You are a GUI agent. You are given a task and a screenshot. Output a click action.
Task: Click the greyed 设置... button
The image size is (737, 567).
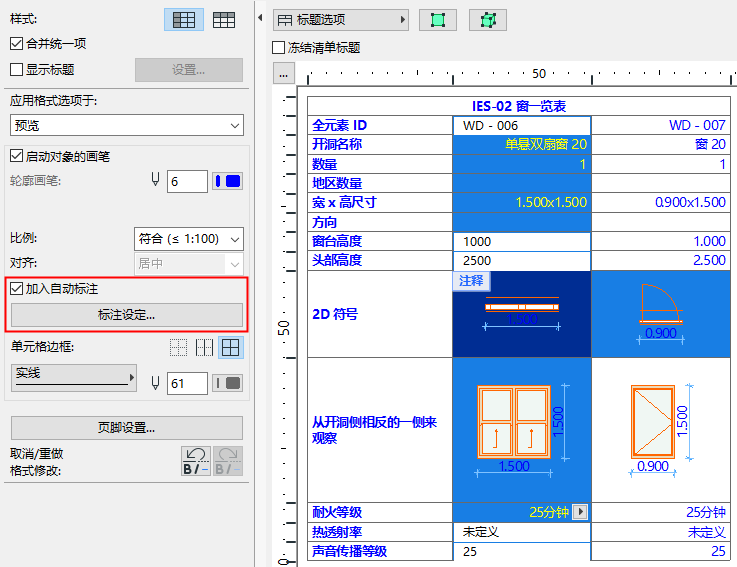pyautogui.click(x=188, y=70)
